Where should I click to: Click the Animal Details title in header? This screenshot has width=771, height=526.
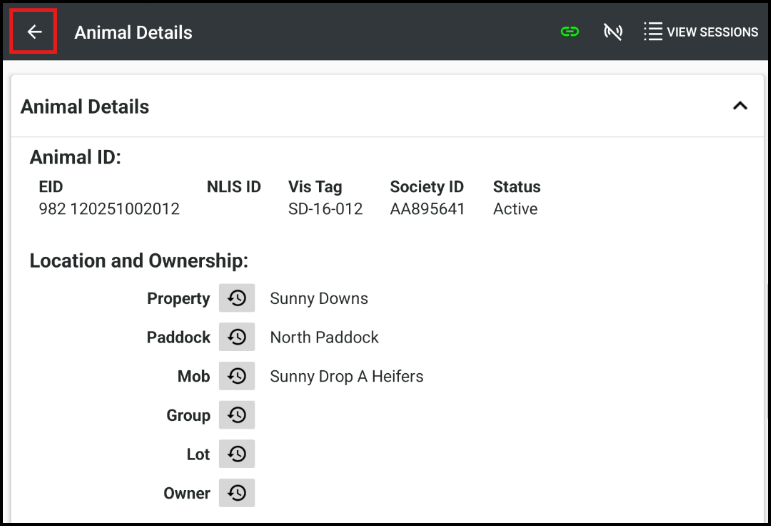(x=133, y=32)
